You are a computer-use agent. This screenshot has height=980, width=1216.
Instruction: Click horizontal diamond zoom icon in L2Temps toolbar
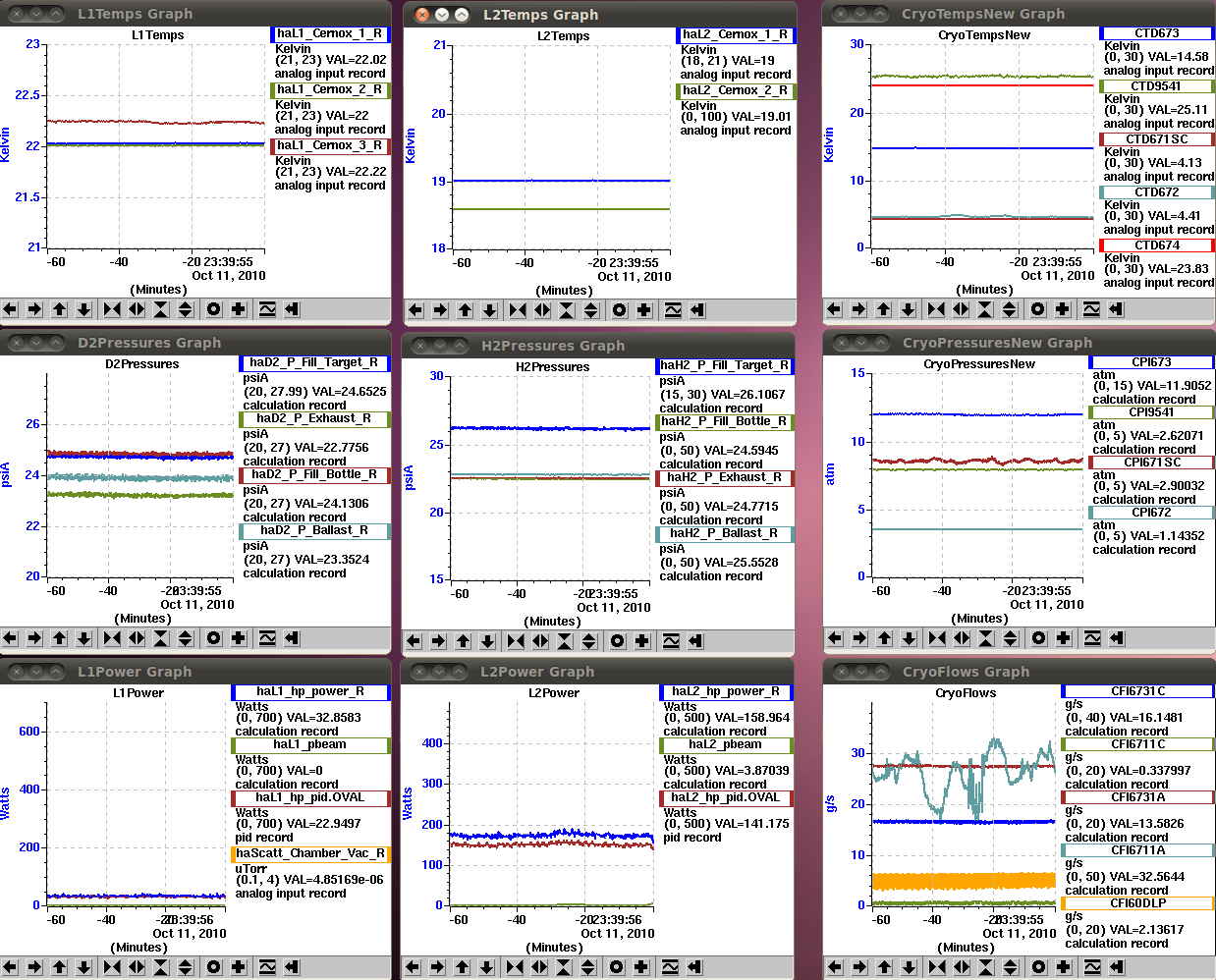pyautogui.click(x=542, y=310)
